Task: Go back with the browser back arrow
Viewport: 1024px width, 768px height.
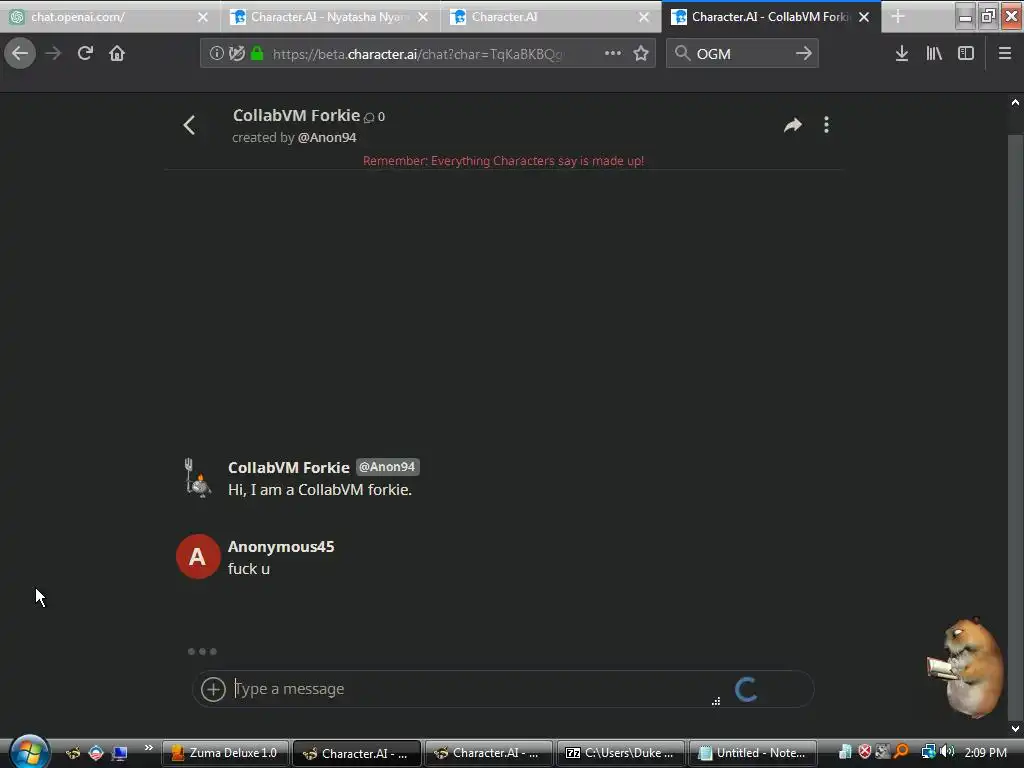Action: coord(20,54)
